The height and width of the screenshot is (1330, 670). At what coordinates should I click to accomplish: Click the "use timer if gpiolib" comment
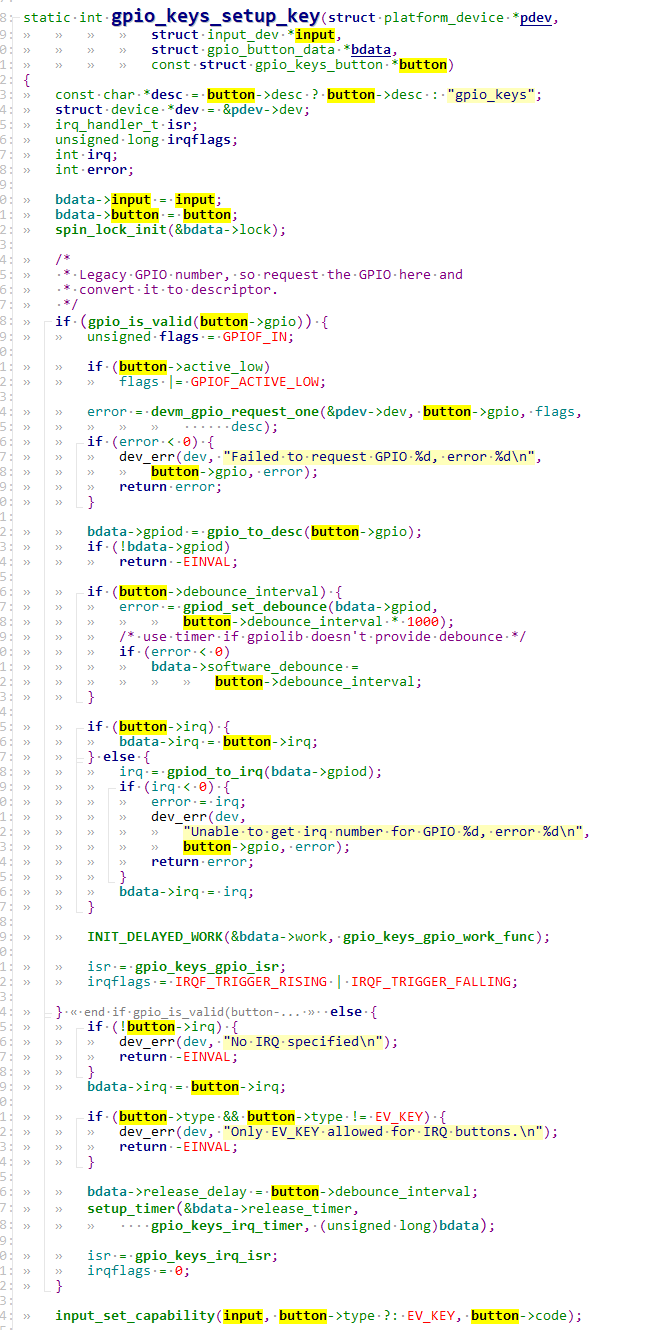(323, 636)
